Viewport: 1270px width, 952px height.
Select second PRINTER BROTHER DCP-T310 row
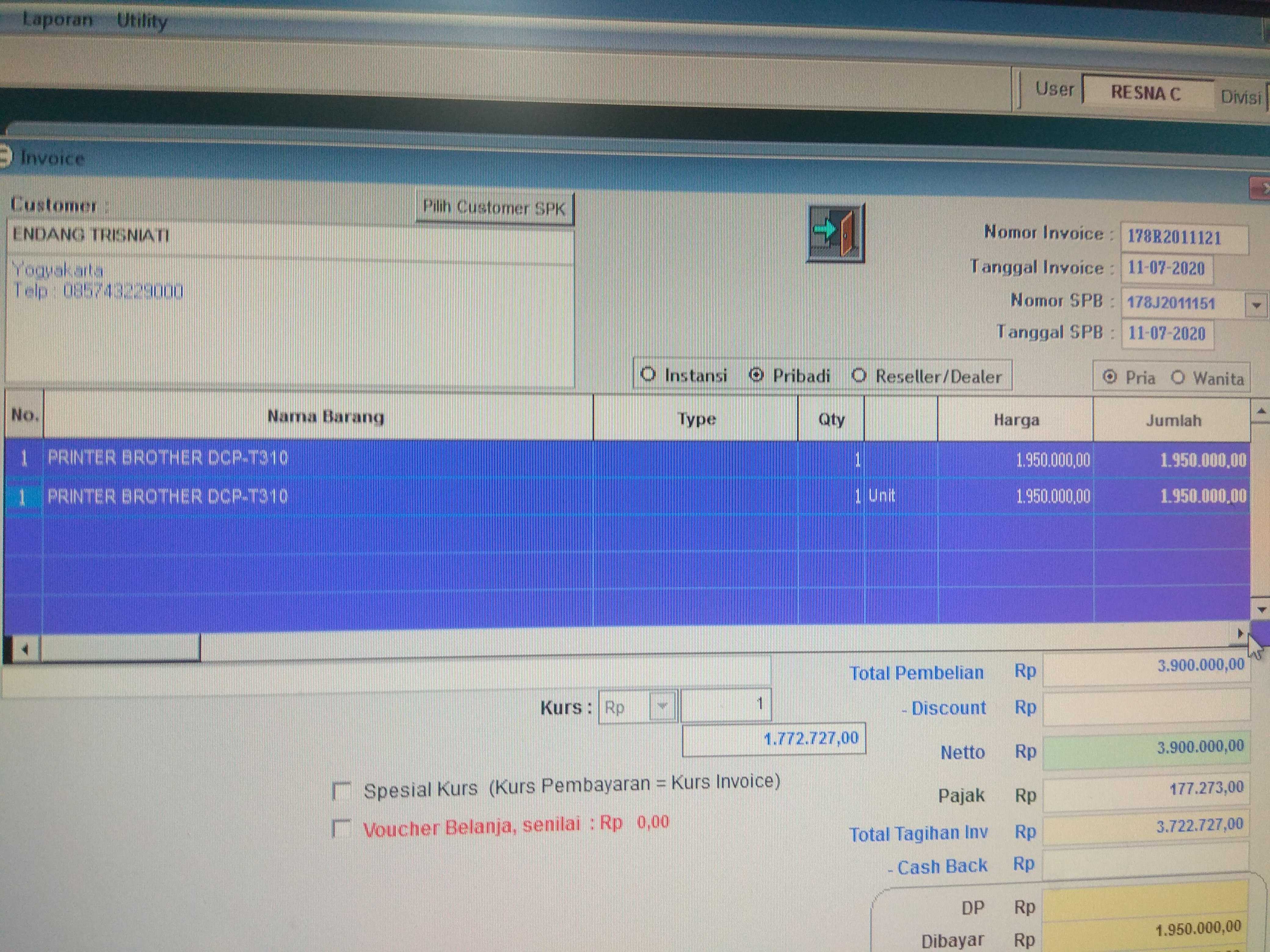click(x=168, y=496)
